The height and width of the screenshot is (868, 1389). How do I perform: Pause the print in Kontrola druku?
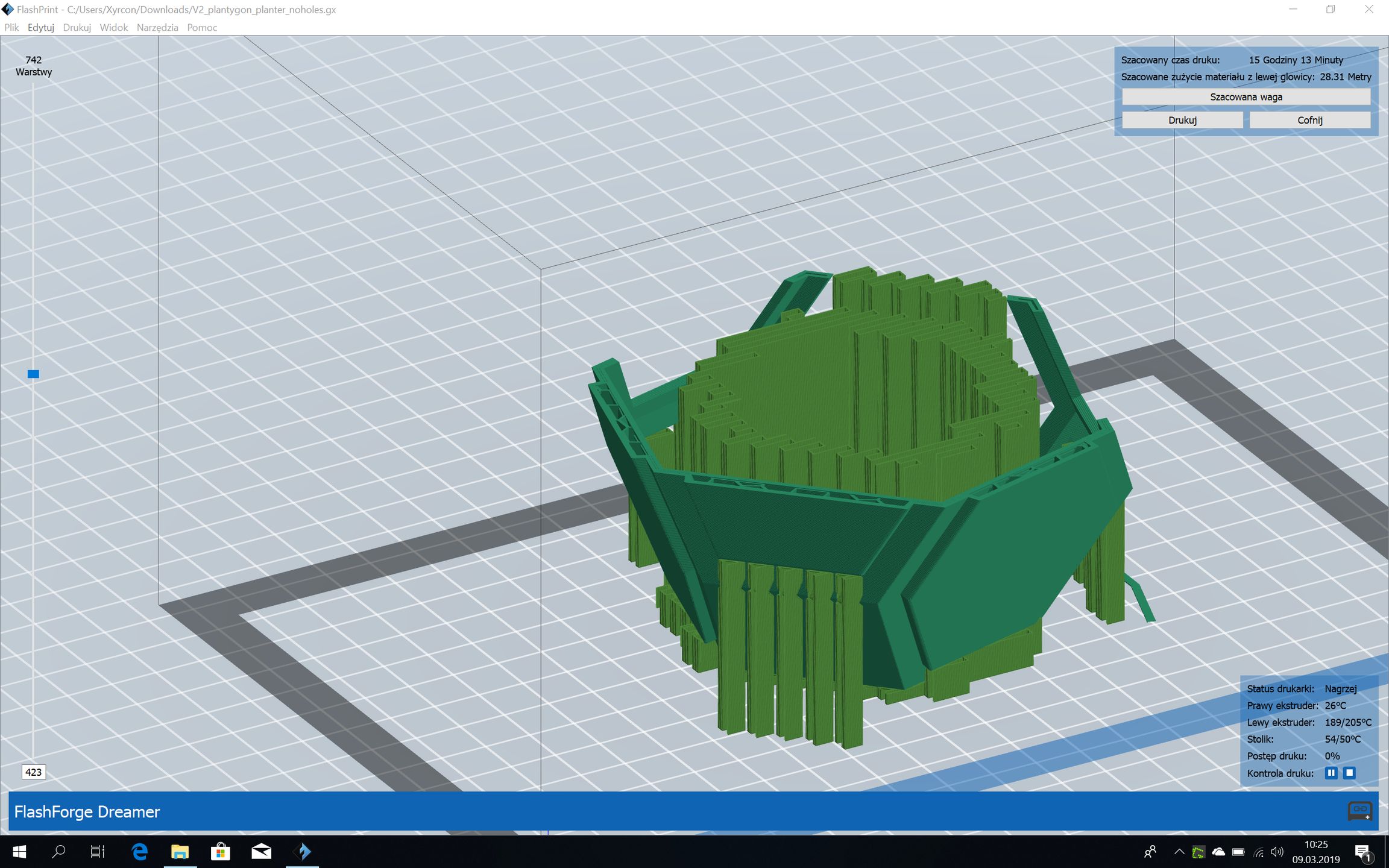tap(1331, 773)
